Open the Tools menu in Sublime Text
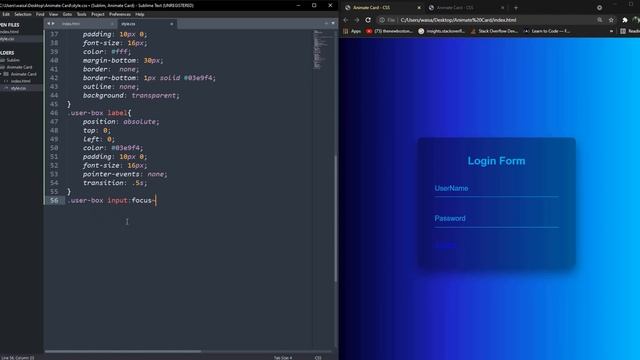This screenshot has width=640, height=360. point(82,14)
